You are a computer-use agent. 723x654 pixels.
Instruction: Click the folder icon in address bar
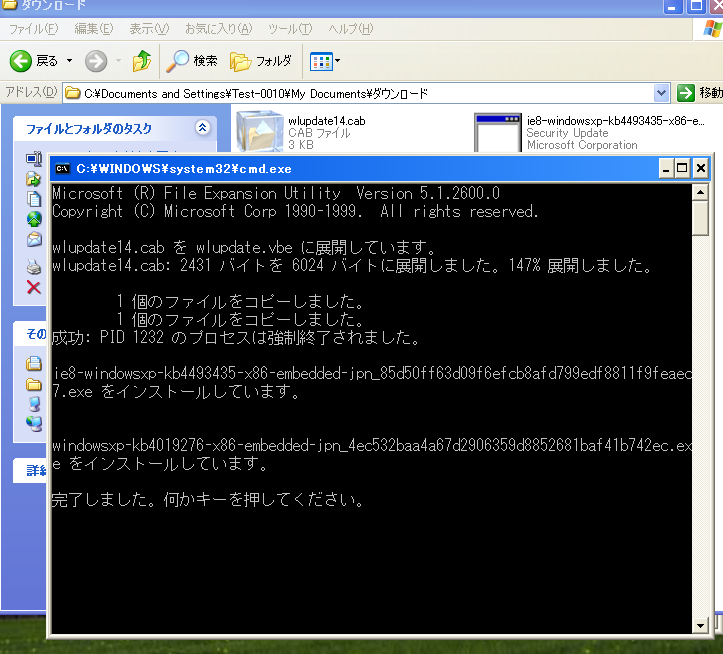(x=72, y=94)
